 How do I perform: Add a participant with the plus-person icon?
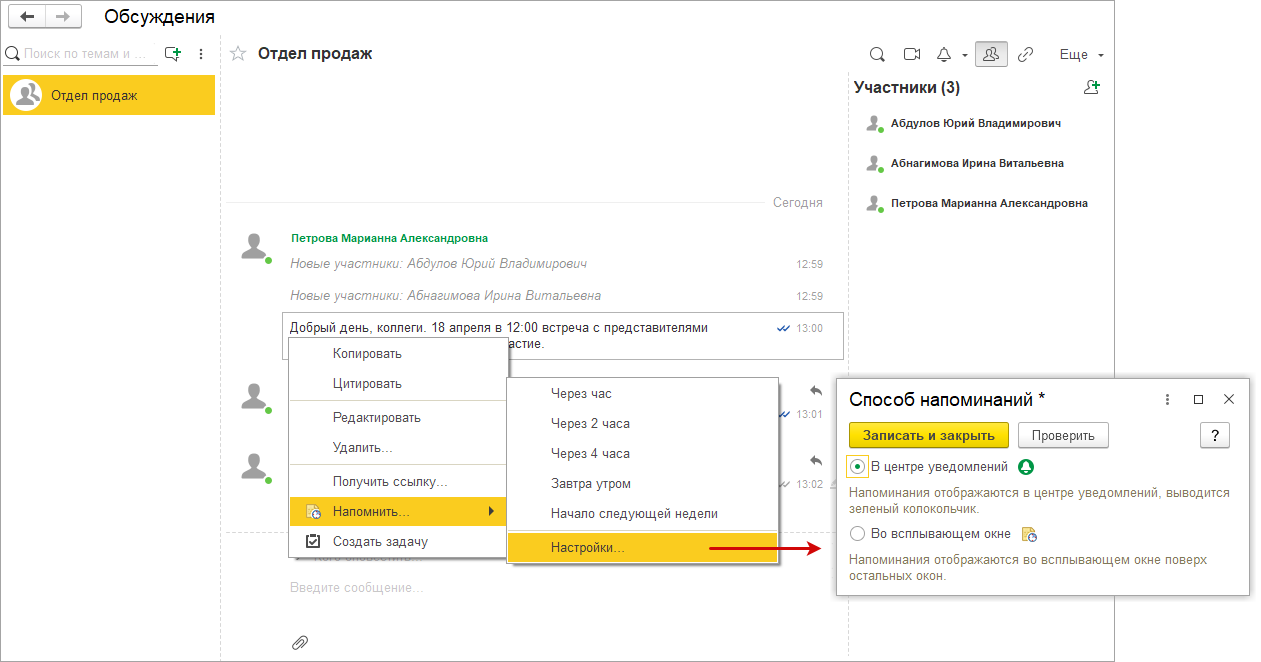(x=1092, y=87)
